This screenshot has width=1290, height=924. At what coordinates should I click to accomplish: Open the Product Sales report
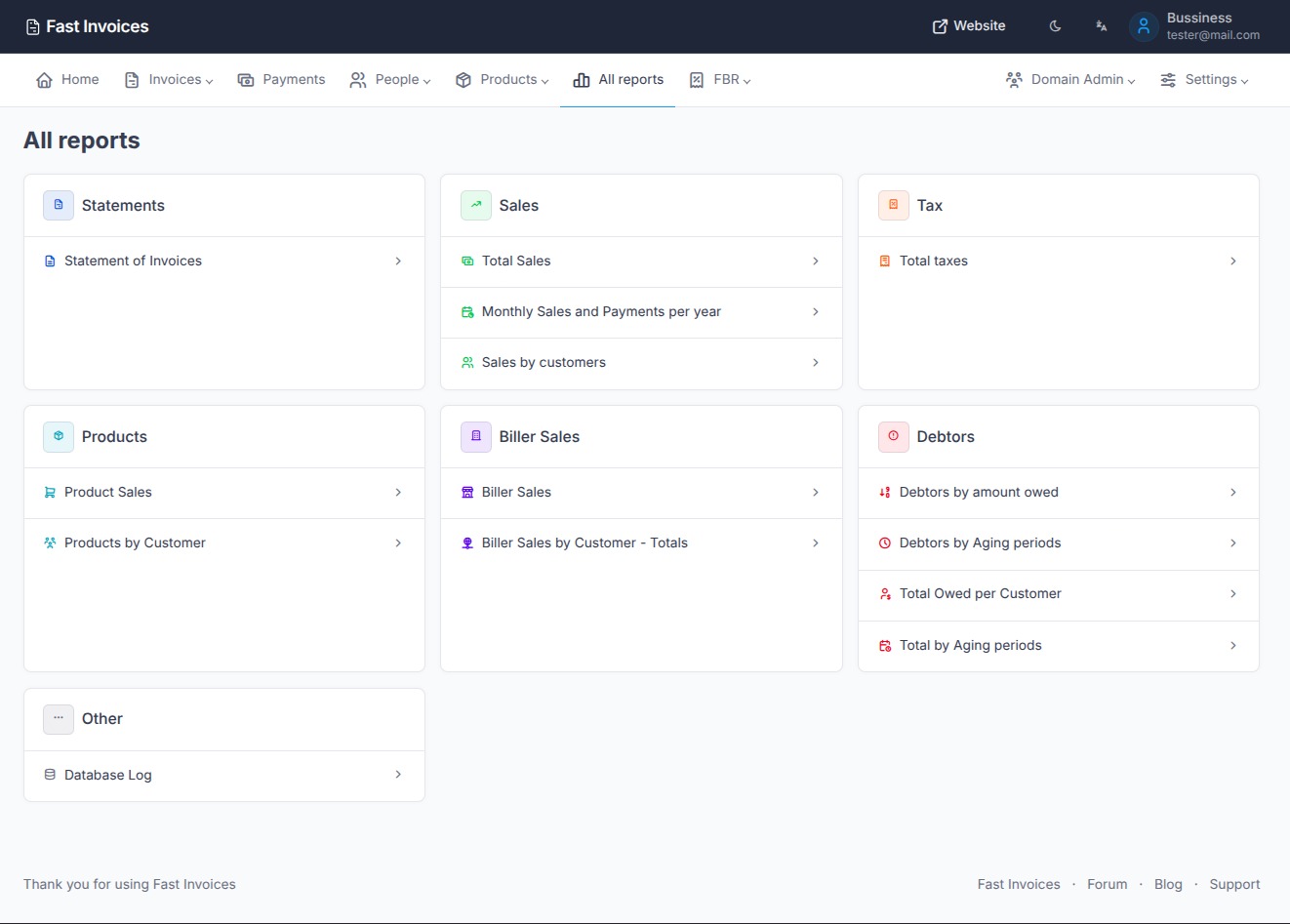click(224, 493)
